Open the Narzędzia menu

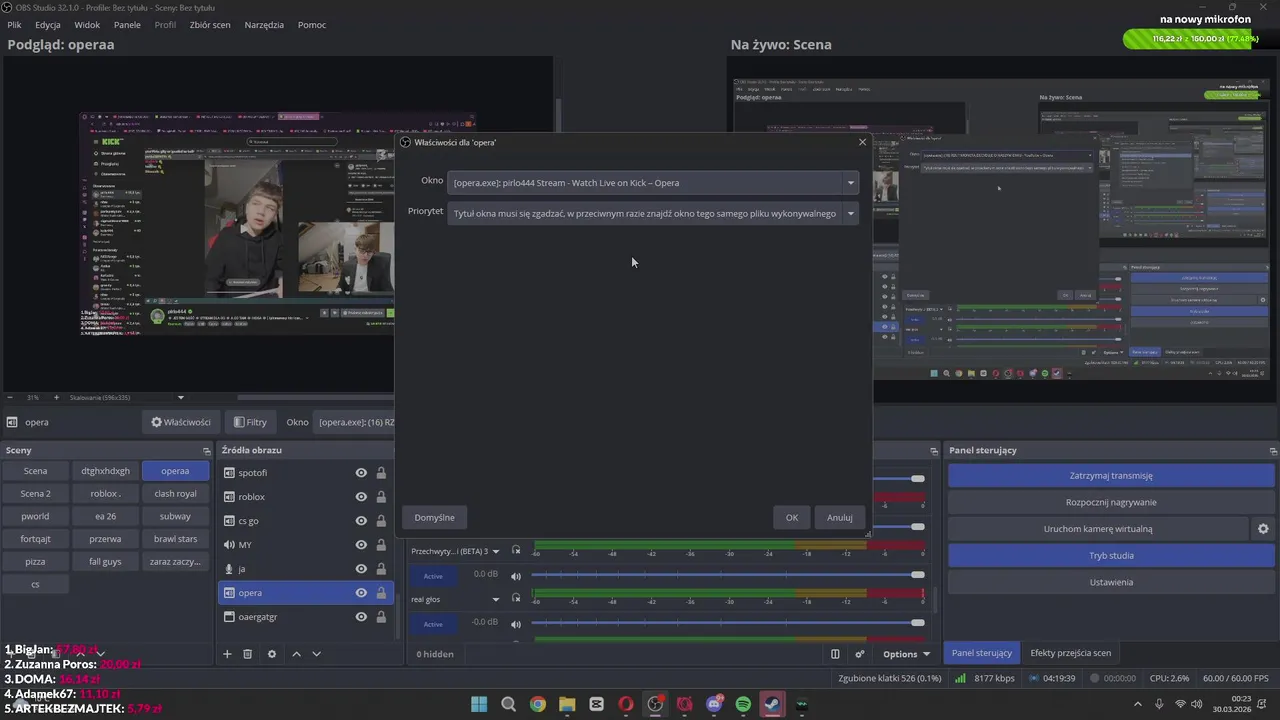pyautogui.click(x=264, y=25)
